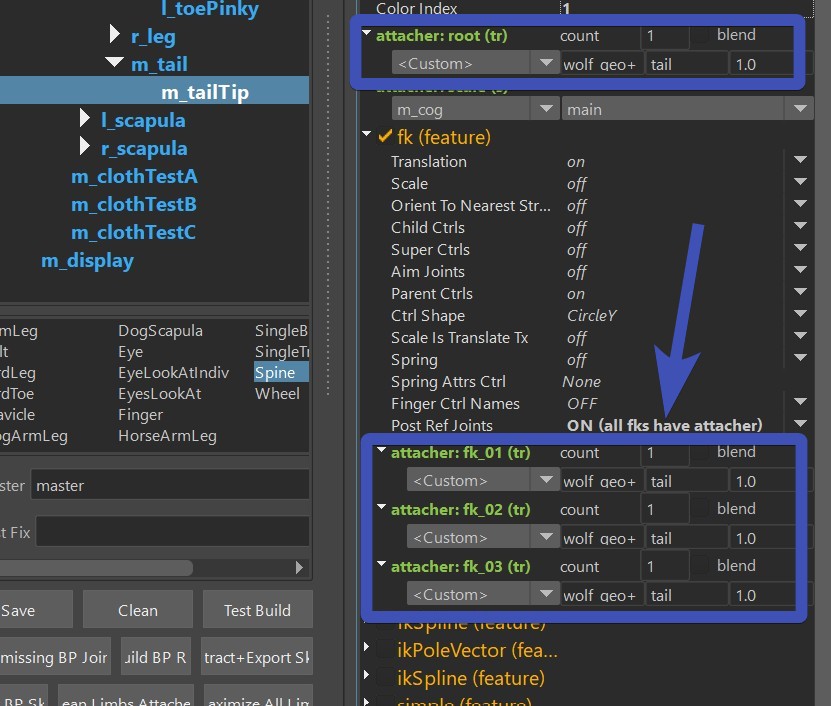Image resolution: width=831 pixels, height=706 pixels.
Task: Collapse the m_tail tree node arrow
Action: tap(114, 63)
